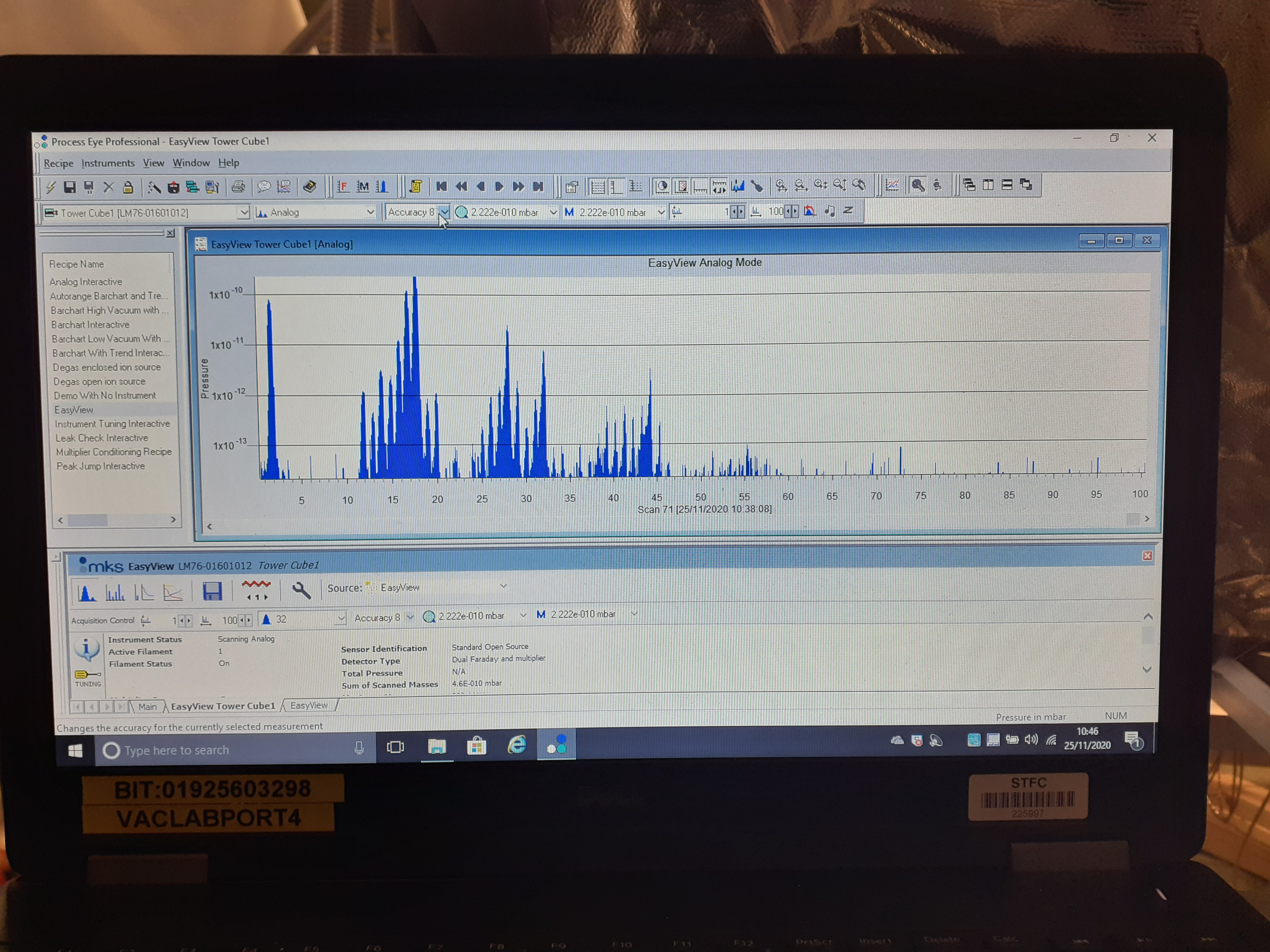Click the print icon in main toolbar

238,187
